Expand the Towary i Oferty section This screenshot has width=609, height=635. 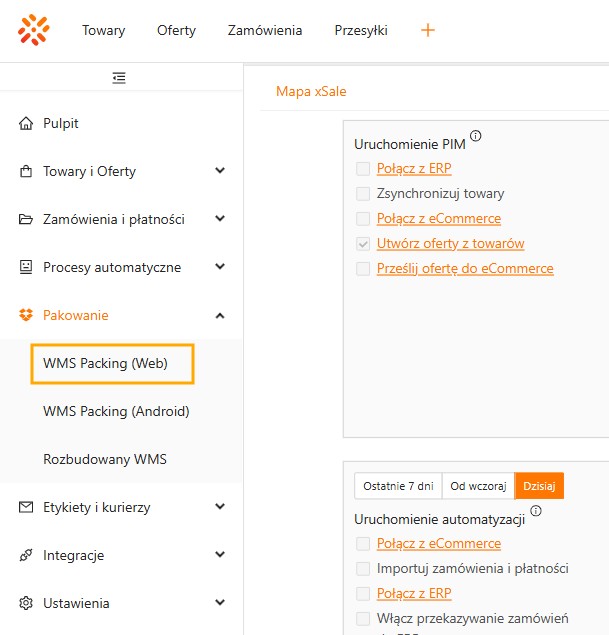[x=220, y=171]
